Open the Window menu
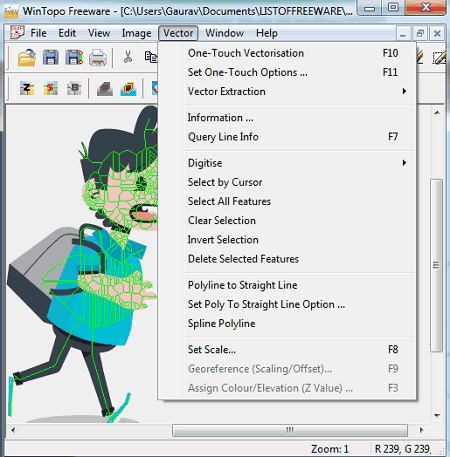 pyautogui.click(x=224, y=33)
